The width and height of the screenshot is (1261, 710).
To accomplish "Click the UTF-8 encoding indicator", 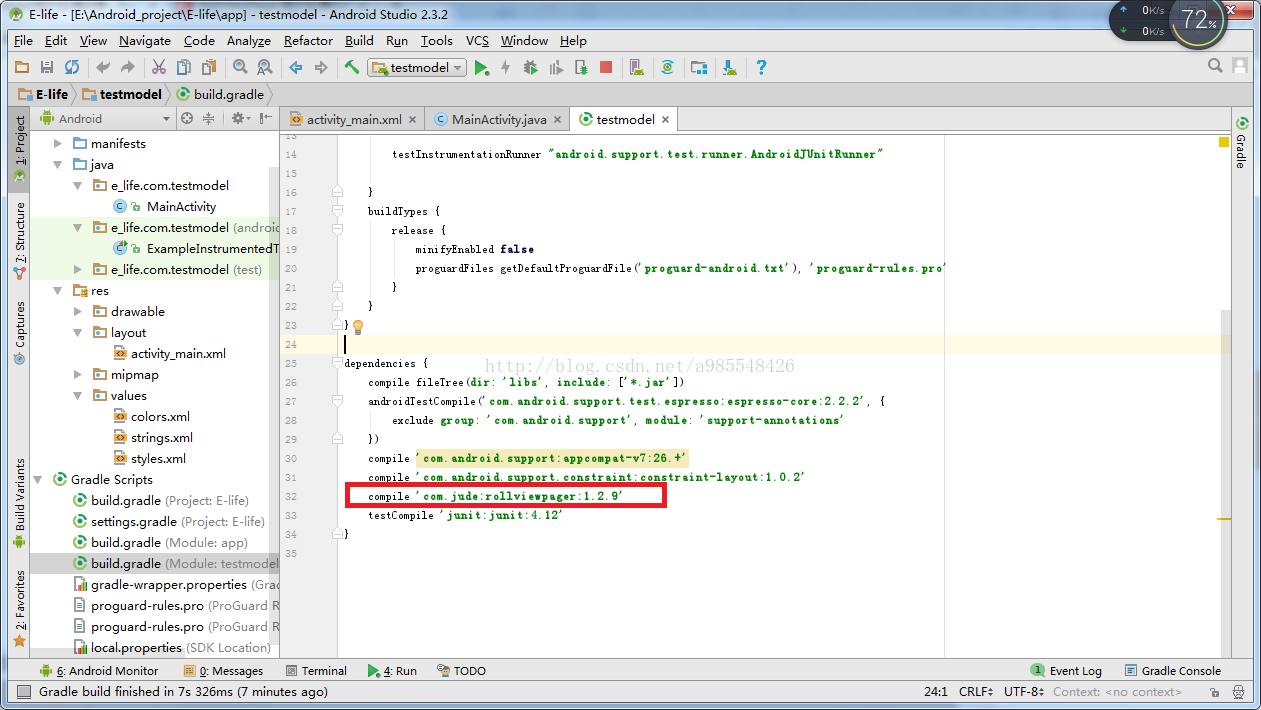I will pyautogui.click(x=1025, y=692).
